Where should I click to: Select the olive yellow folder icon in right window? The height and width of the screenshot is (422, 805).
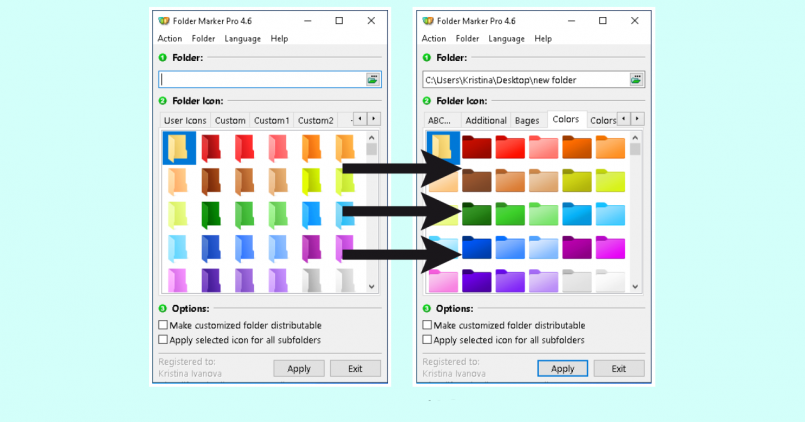(577, 181)
